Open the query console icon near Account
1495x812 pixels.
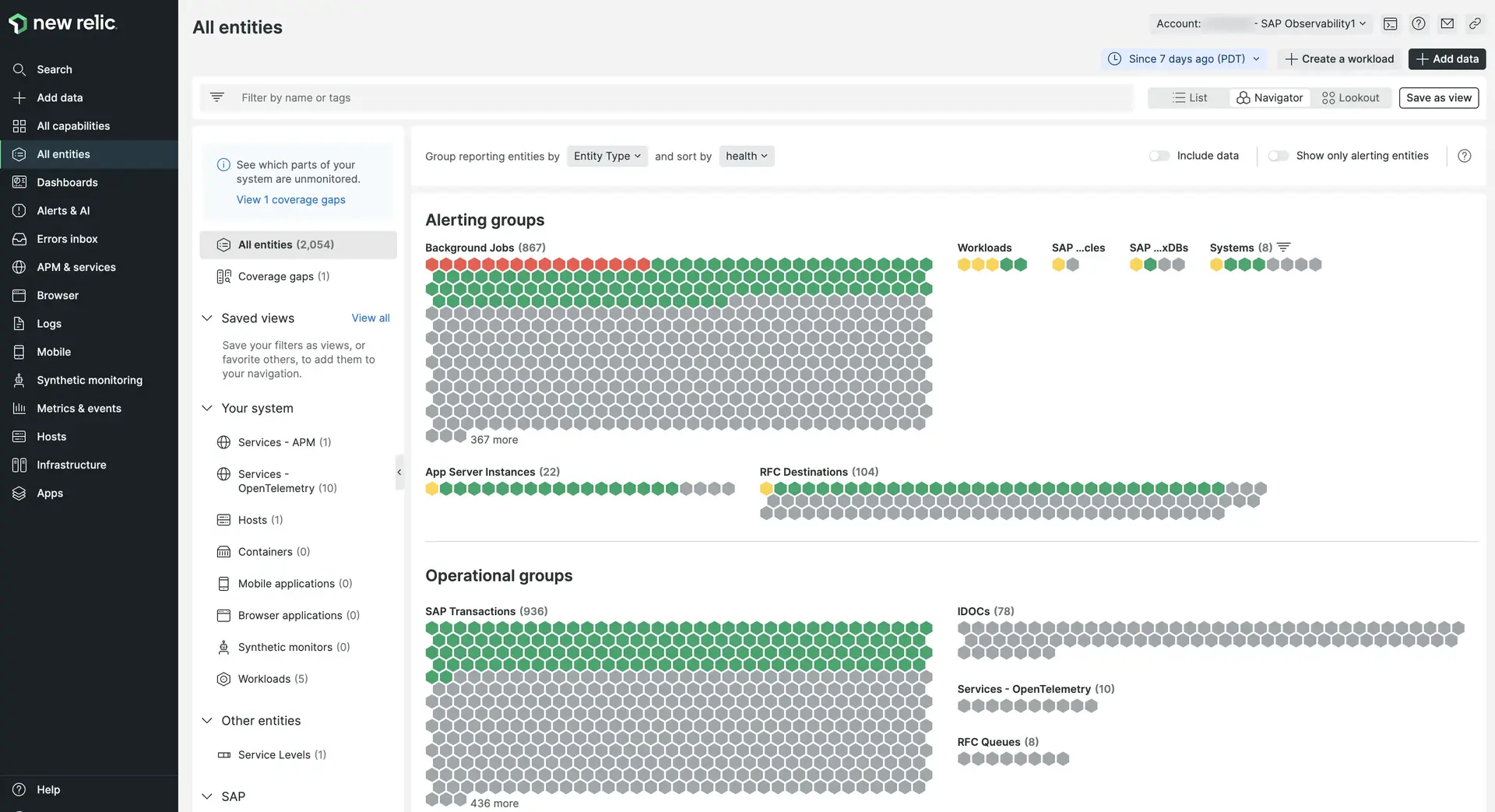pos(1391,23)
